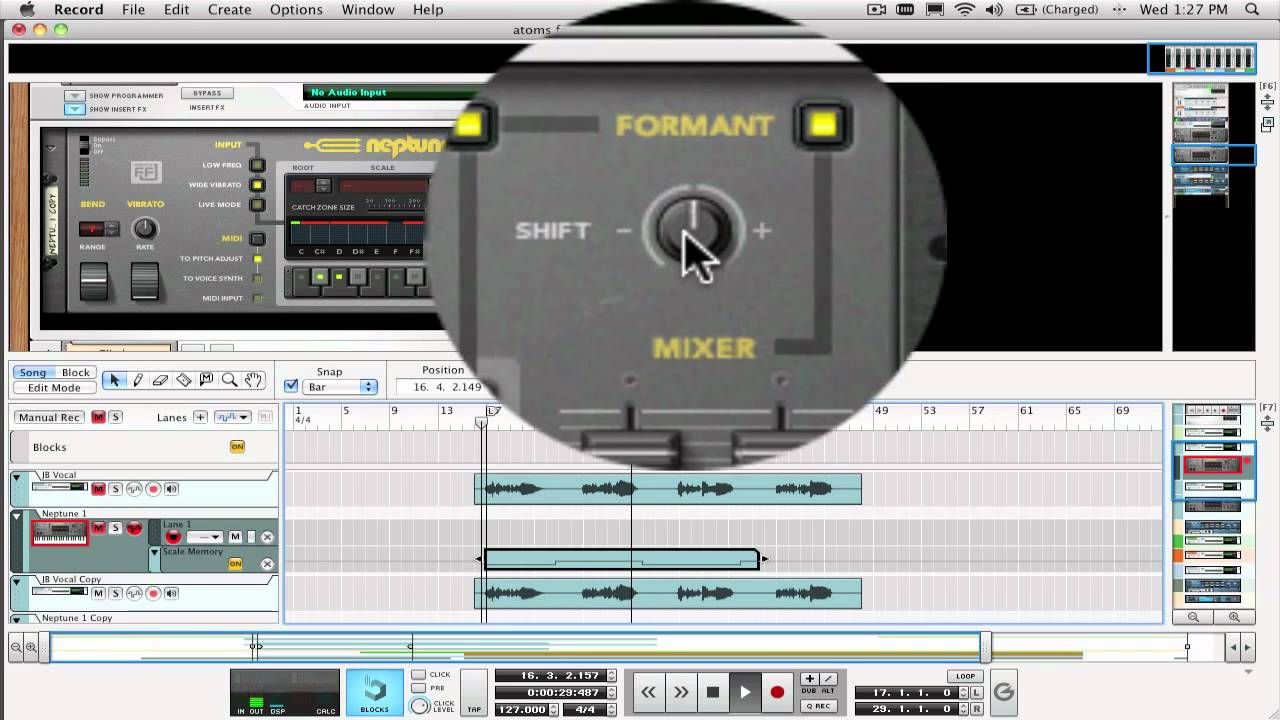Image resolution: width=1280 pixels, height=720 pixels.
Task: Toggle the Wide Vibrato button
Action: click(257, 185)
